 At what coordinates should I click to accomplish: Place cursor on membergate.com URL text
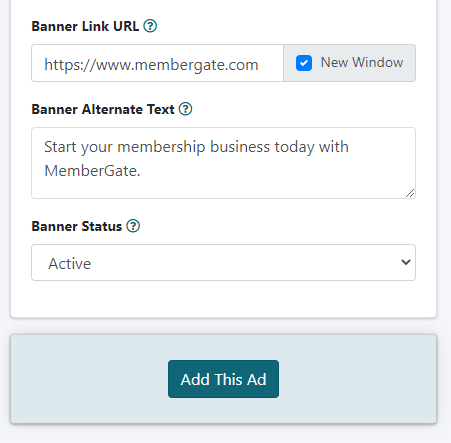click(x=196, y=65)
